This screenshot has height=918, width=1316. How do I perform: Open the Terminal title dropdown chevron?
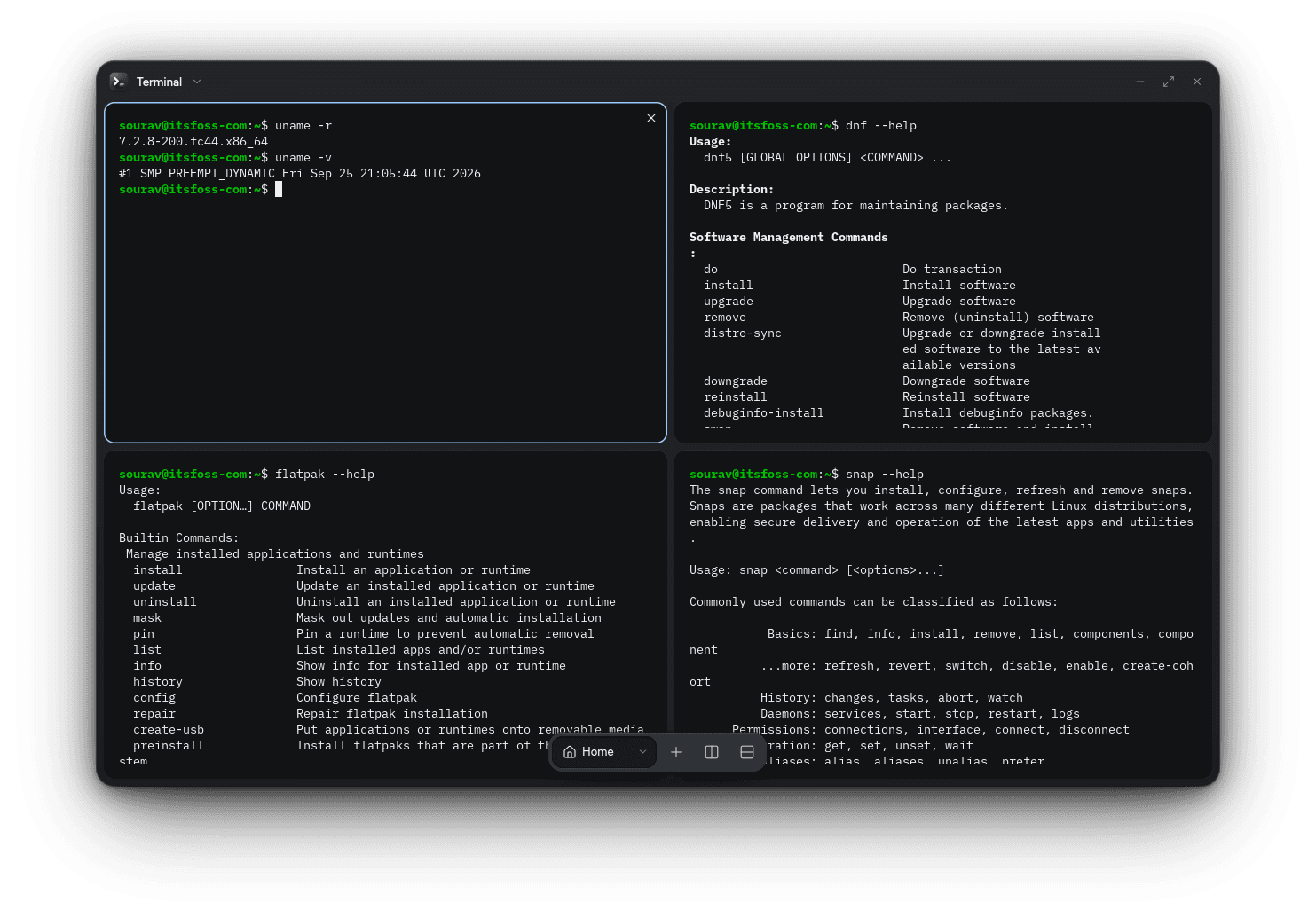(x=197, y=82)
